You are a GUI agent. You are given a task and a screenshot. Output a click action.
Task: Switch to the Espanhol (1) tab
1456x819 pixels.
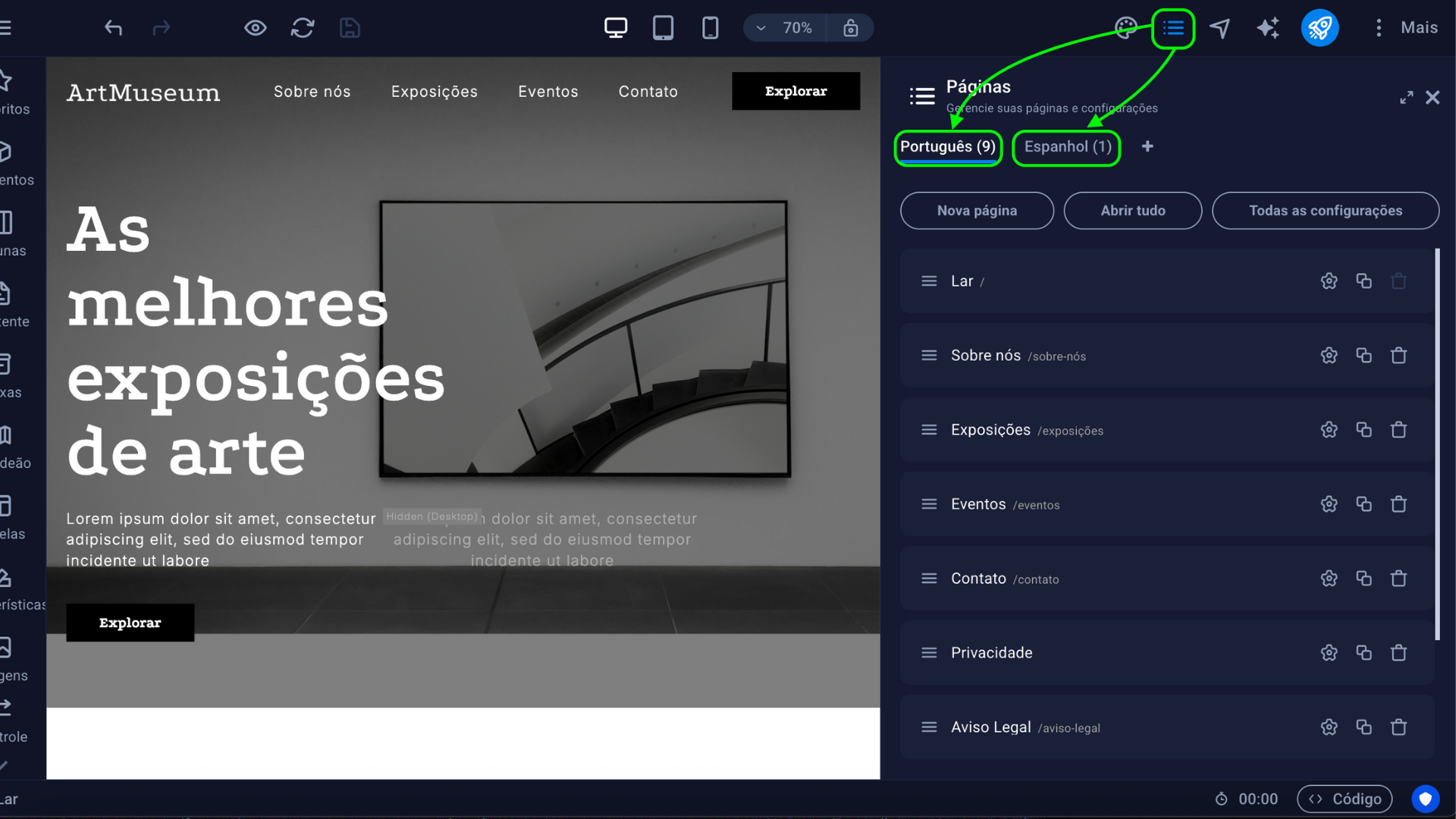click(x=1067, y=147)
